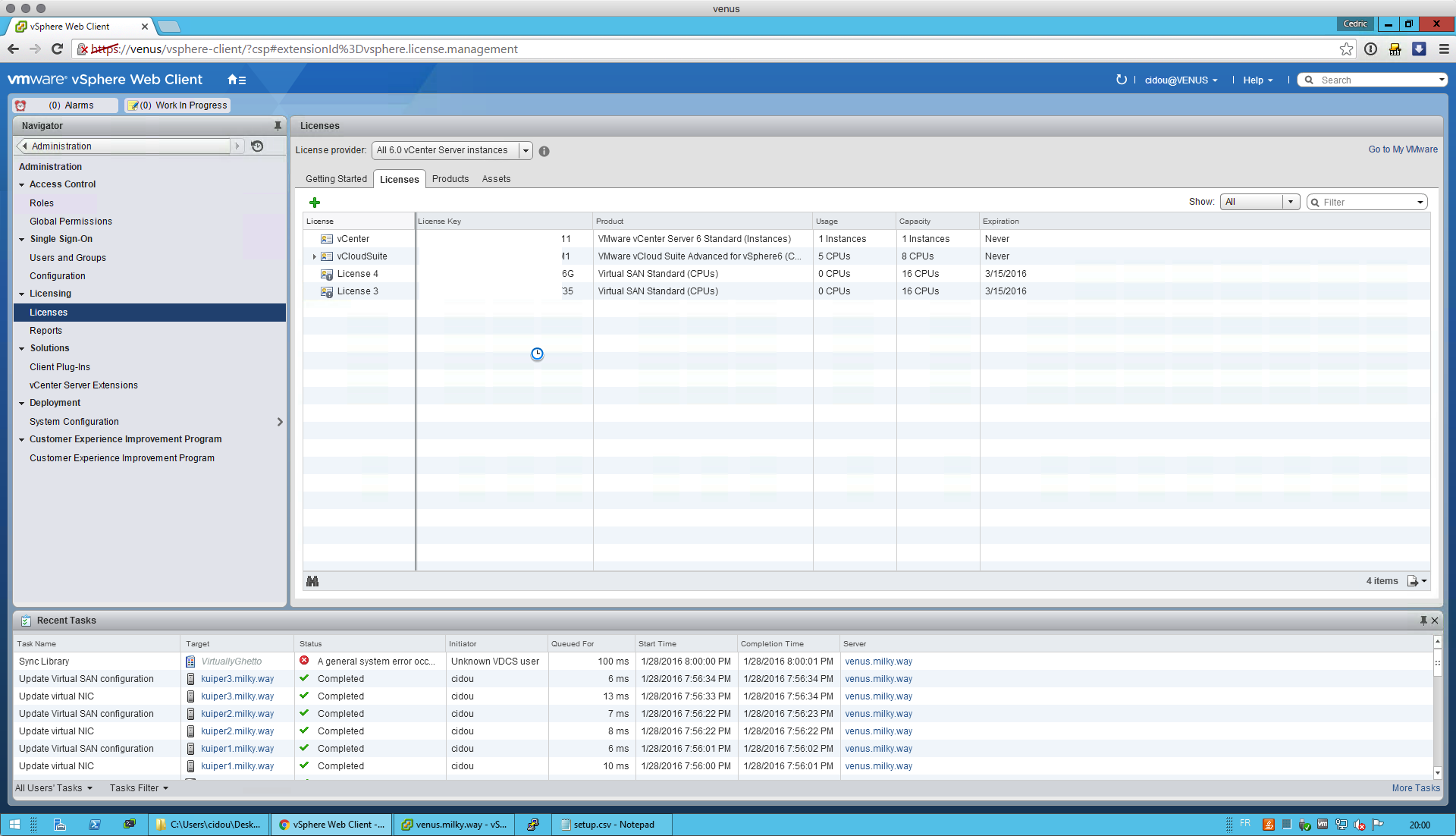
Task: Click the red error icon on Sync Library task
Action: pyautogui.click(x=304, y=661)
